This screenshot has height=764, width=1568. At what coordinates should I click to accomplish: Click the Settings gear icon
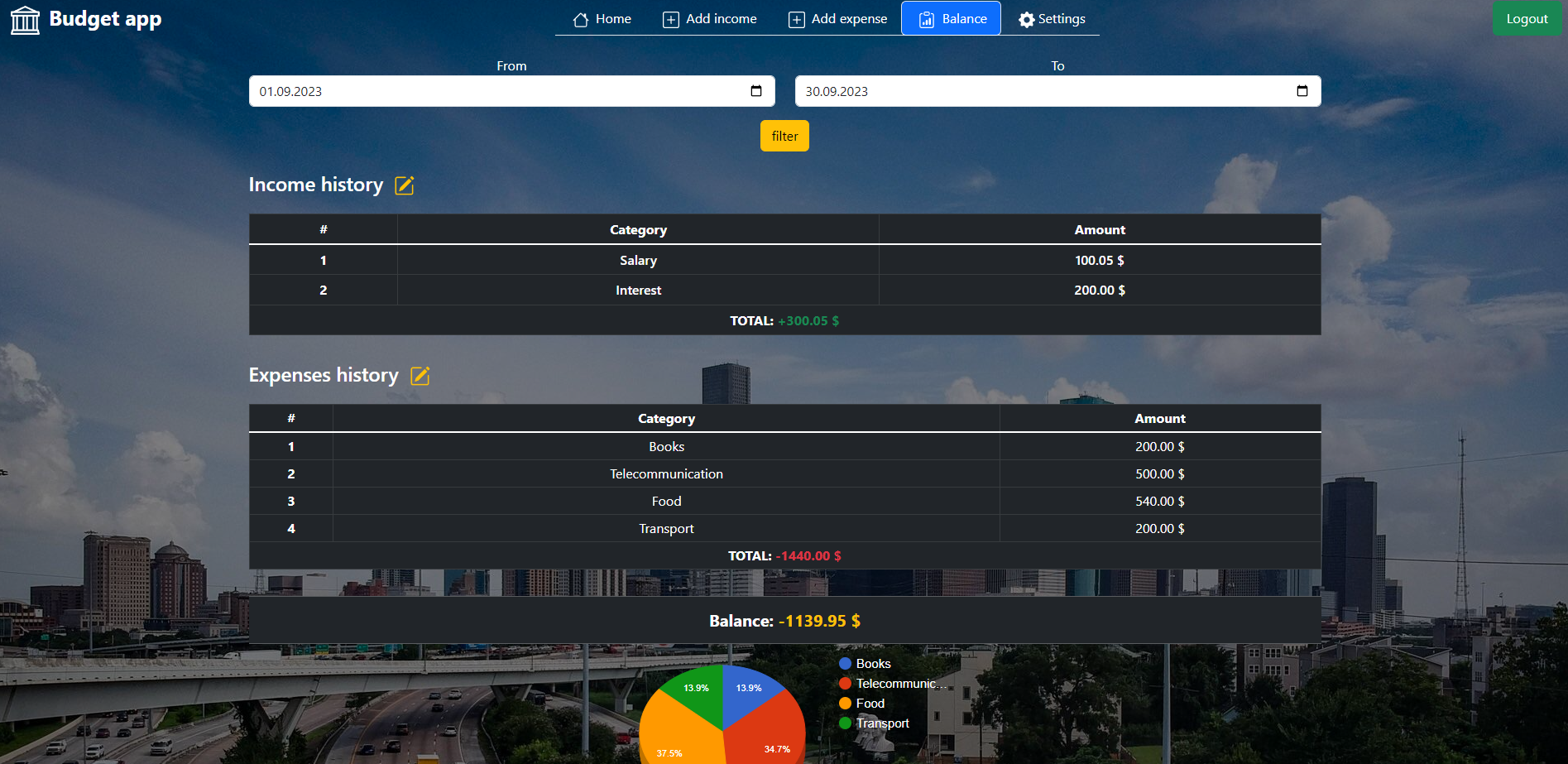pyautogui.click(x=1027, y=20)
